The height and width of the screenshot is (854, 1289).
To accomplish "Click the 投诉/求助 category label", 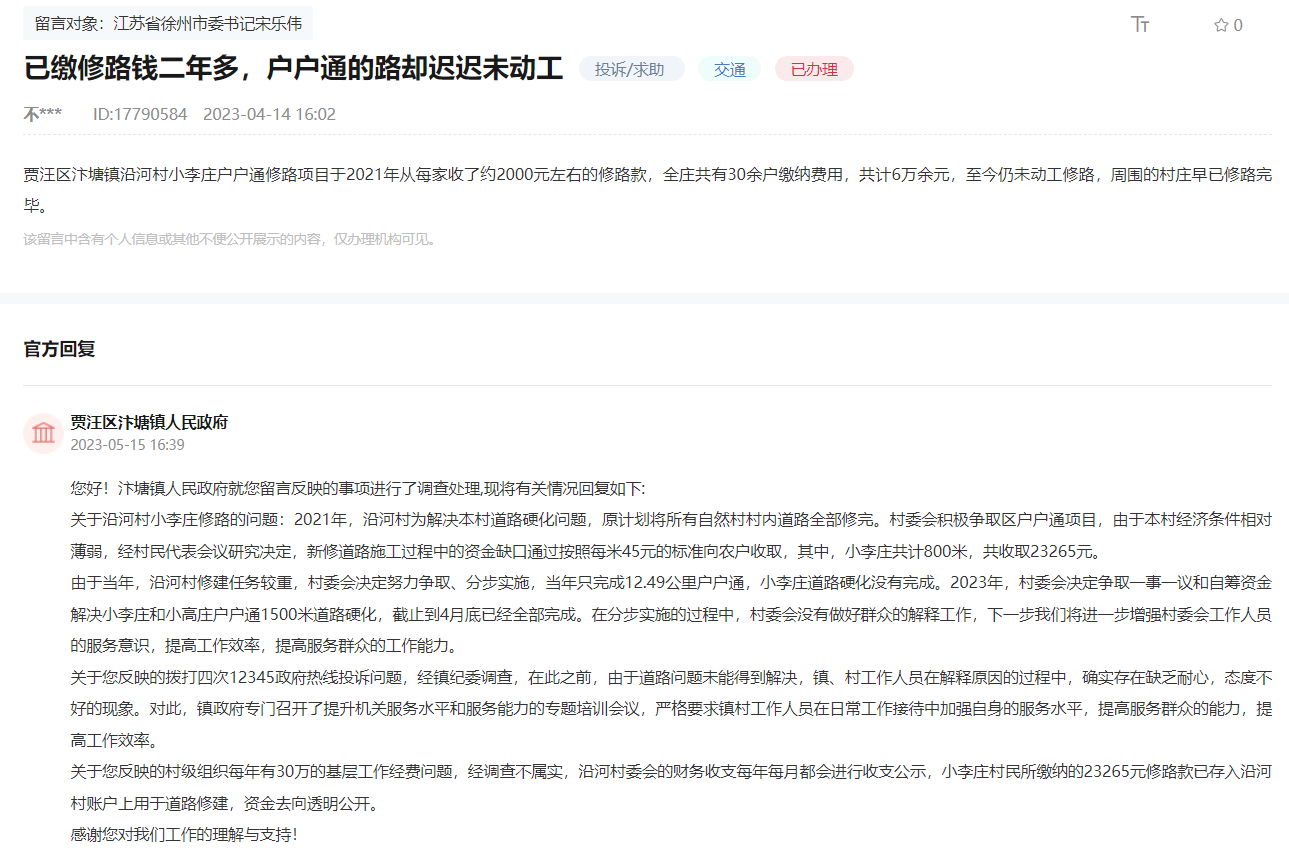I will (631, 68).
